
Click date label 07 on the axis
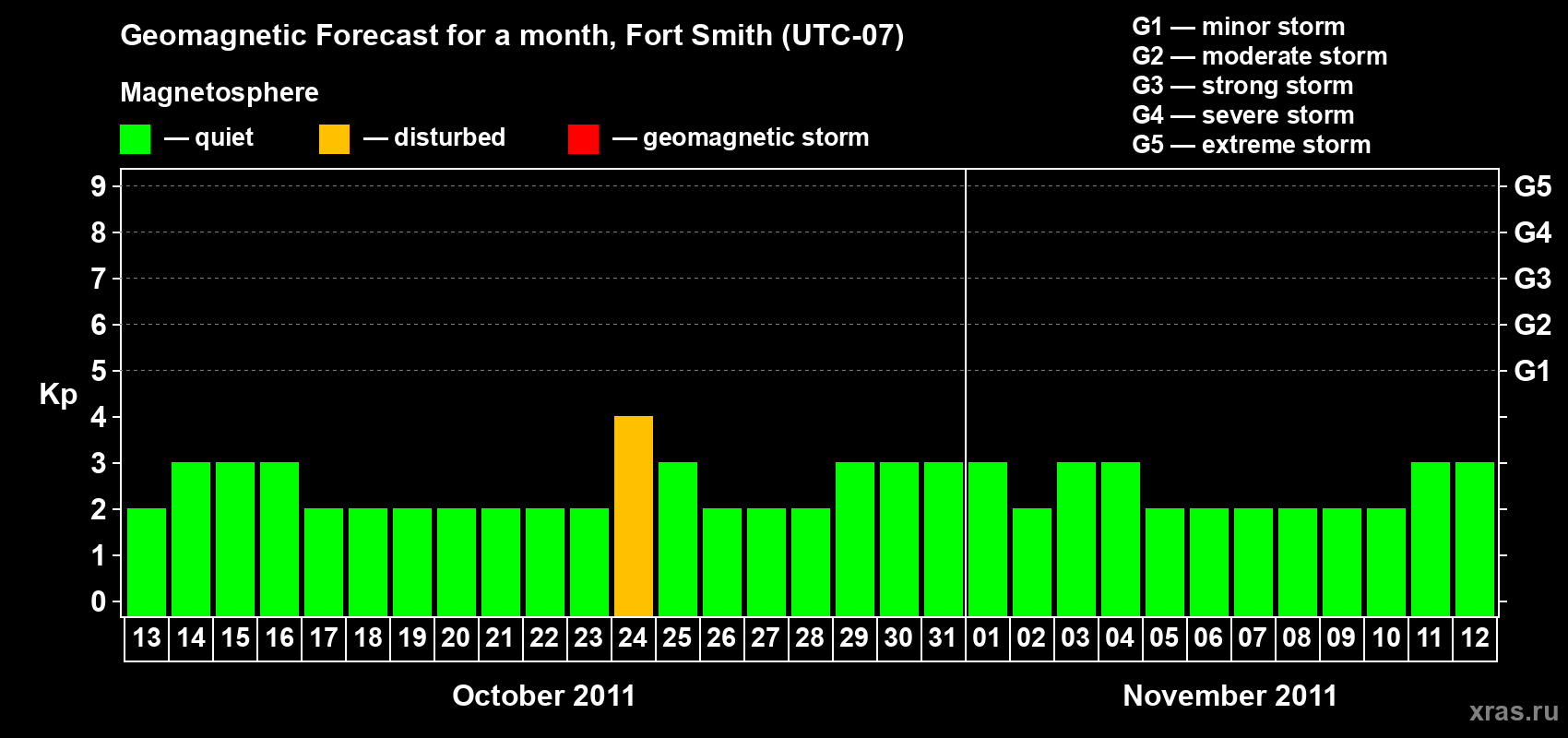tap(1253, 637)
